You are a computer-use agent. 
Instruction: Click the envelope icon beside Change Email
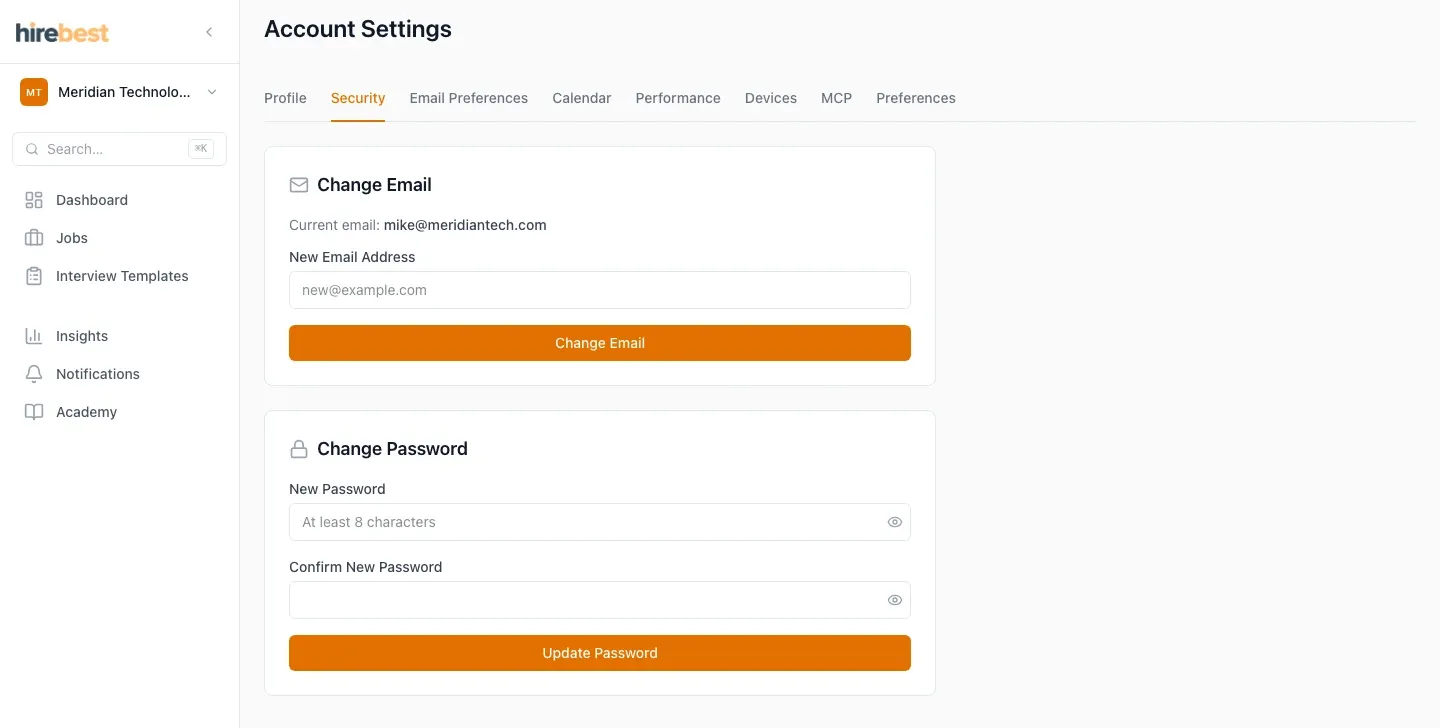[299, 185]
